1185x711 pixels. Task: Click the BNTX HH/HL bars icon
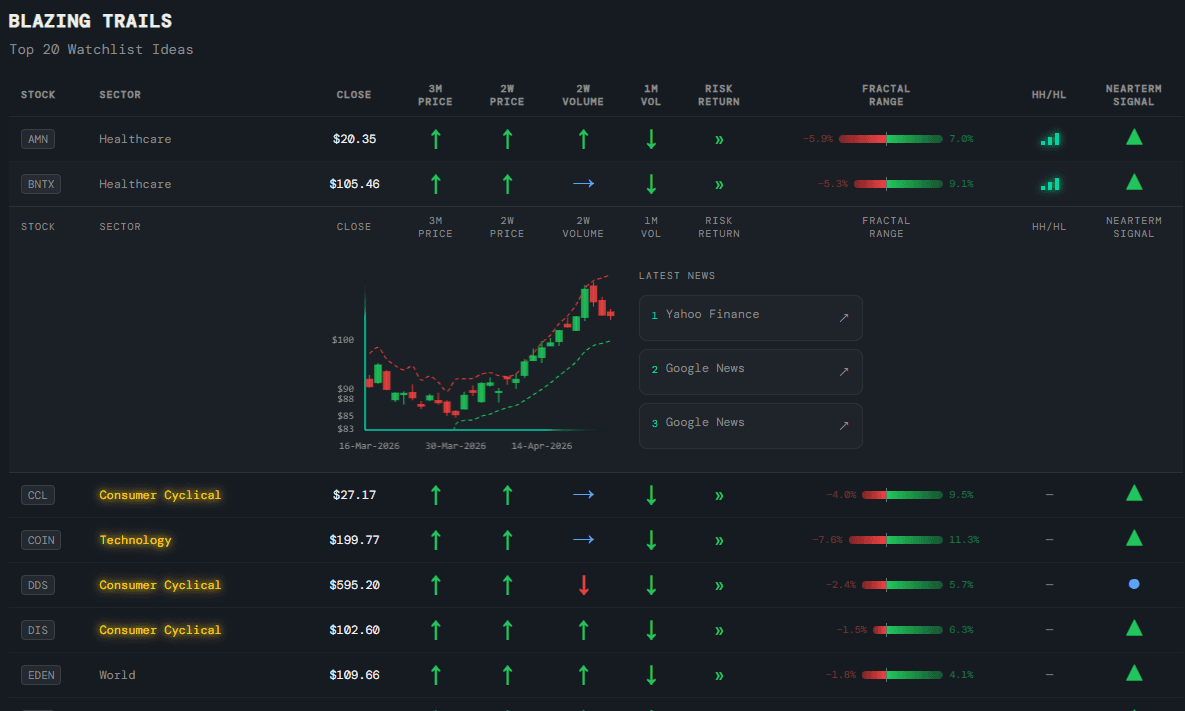tap(1049, 184)
